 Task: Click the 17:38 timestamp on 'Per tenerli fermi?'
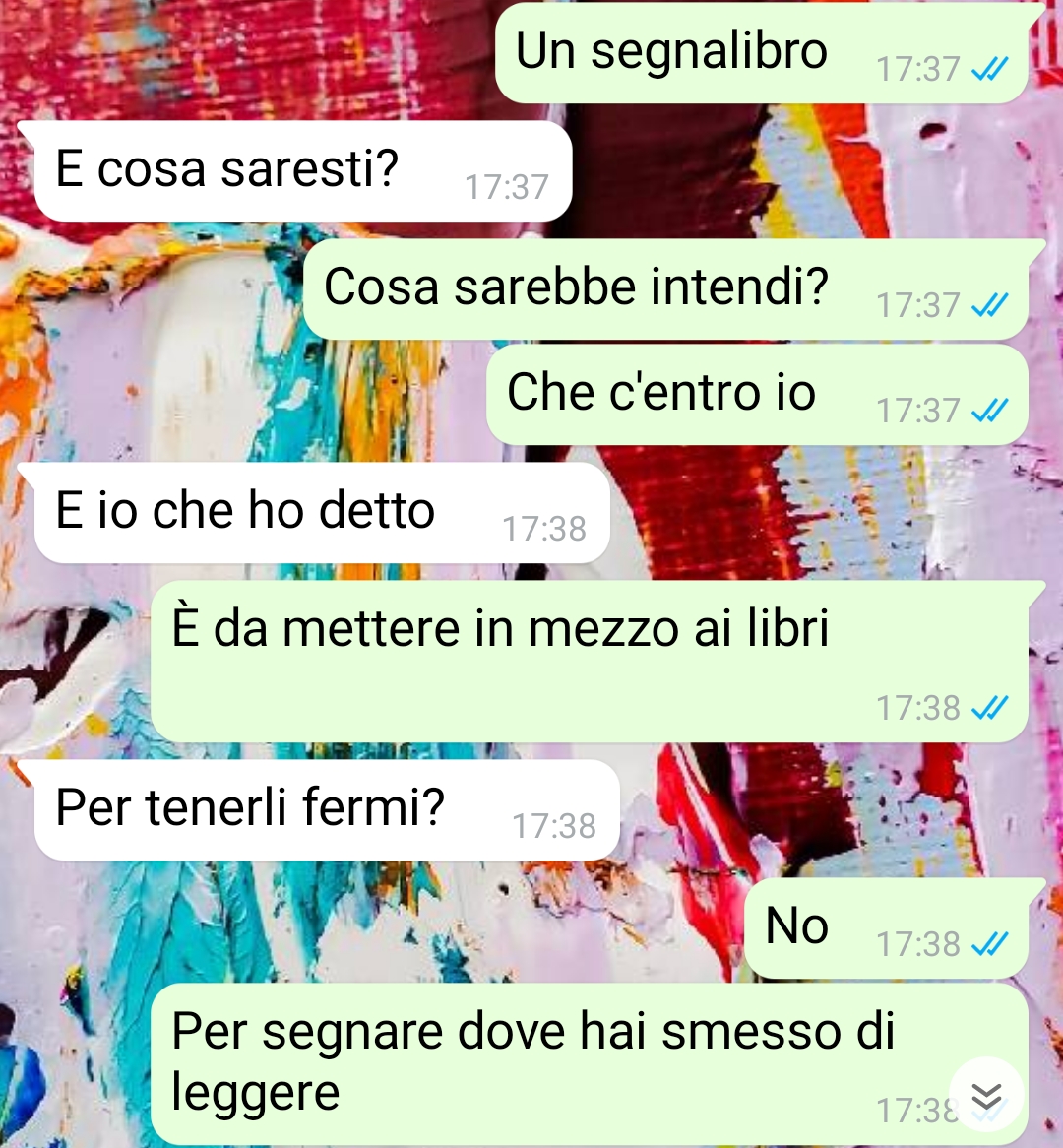(x=554, y=826)
